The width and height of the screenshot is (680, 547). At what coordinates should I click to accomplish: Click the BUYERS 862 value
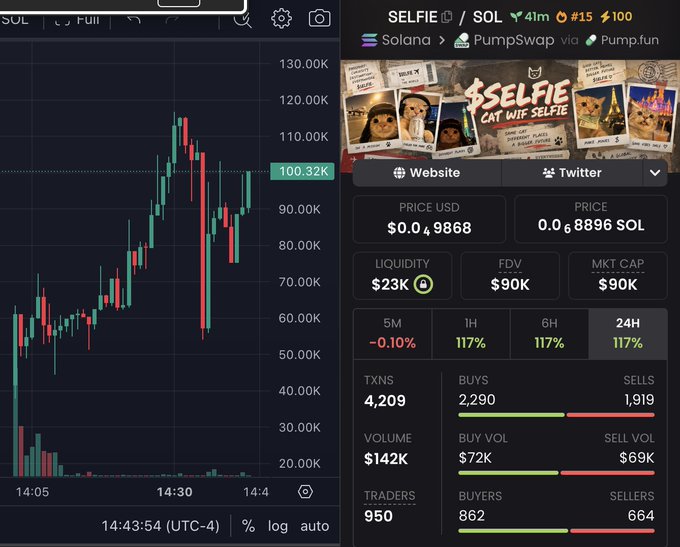click(x=471, y=515)
